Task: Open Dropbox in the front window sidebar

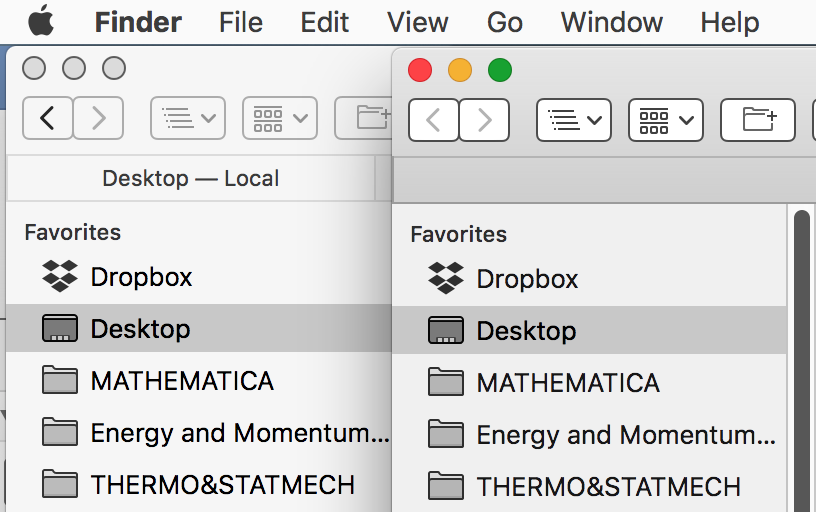Action: (x=589, y=279)
